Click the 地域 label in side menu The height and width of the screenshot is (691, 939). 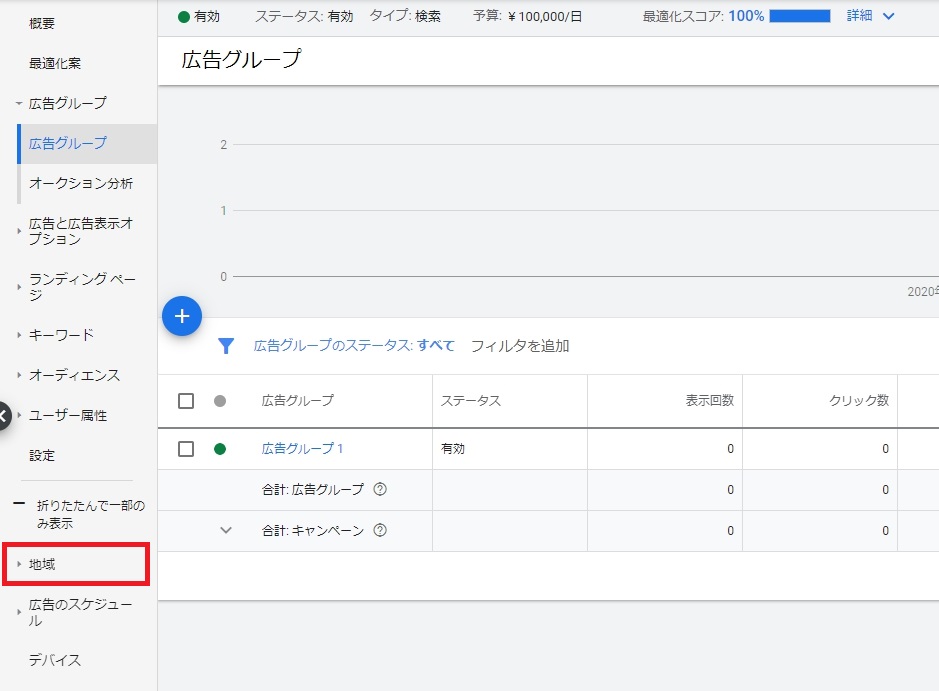pyautogui.click(x=42, y=564)
